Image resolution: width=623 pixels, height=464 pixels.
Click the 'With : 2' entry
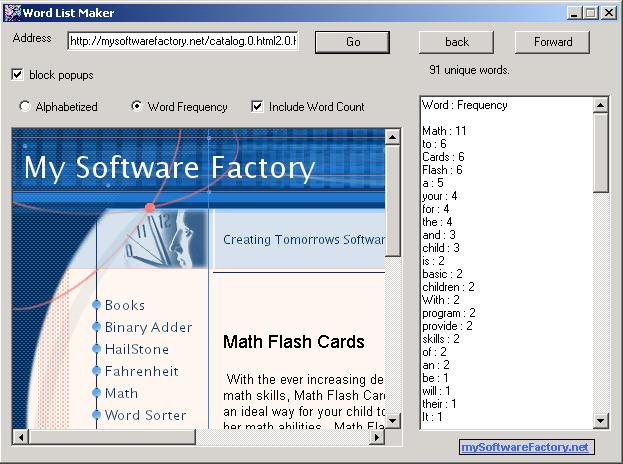click(x=441, y=300)
